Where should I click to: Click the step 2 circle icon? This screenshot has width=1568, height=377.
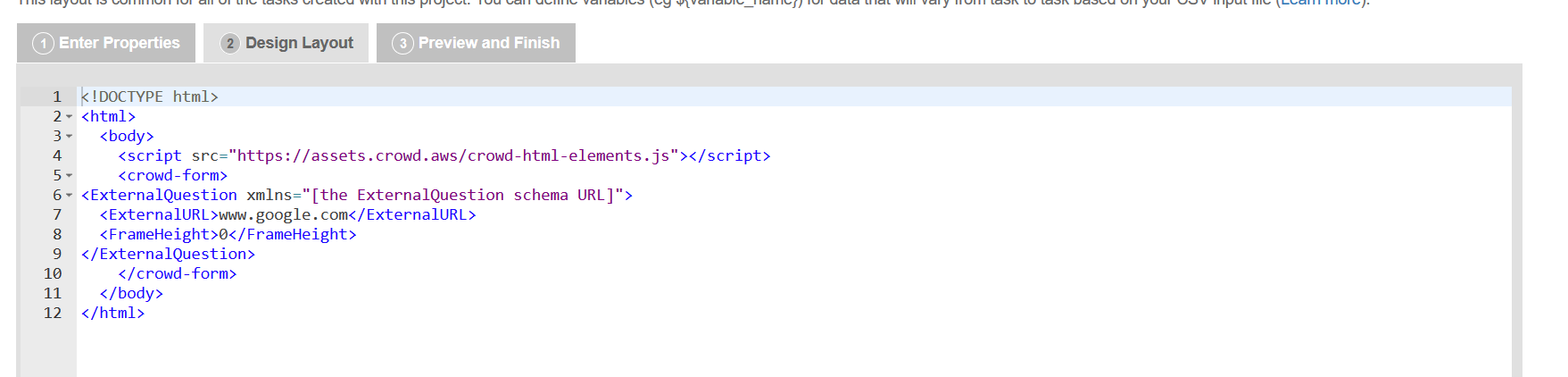click(230, 43)
